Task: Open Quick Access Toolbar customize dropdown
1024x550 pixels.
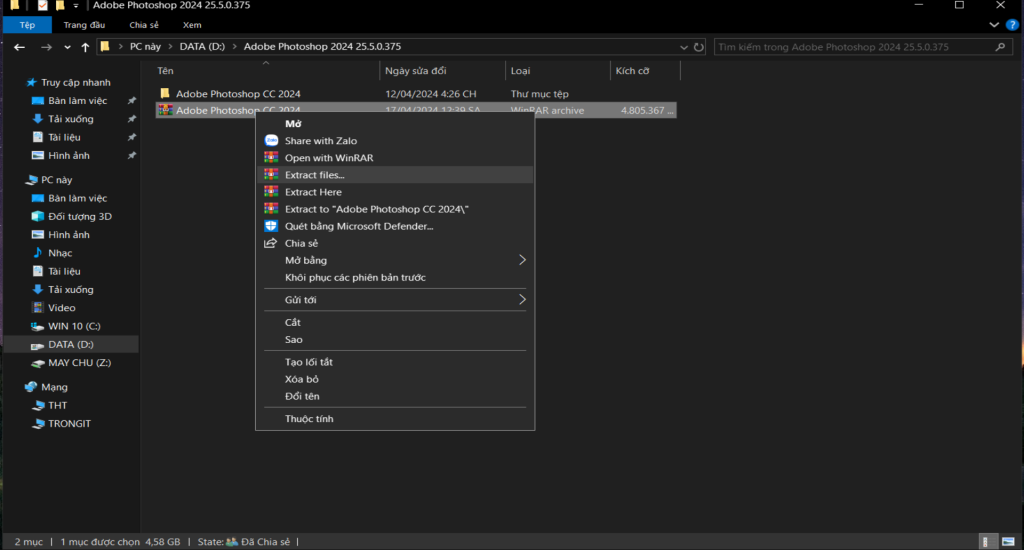Action: (x=76, y=5)
